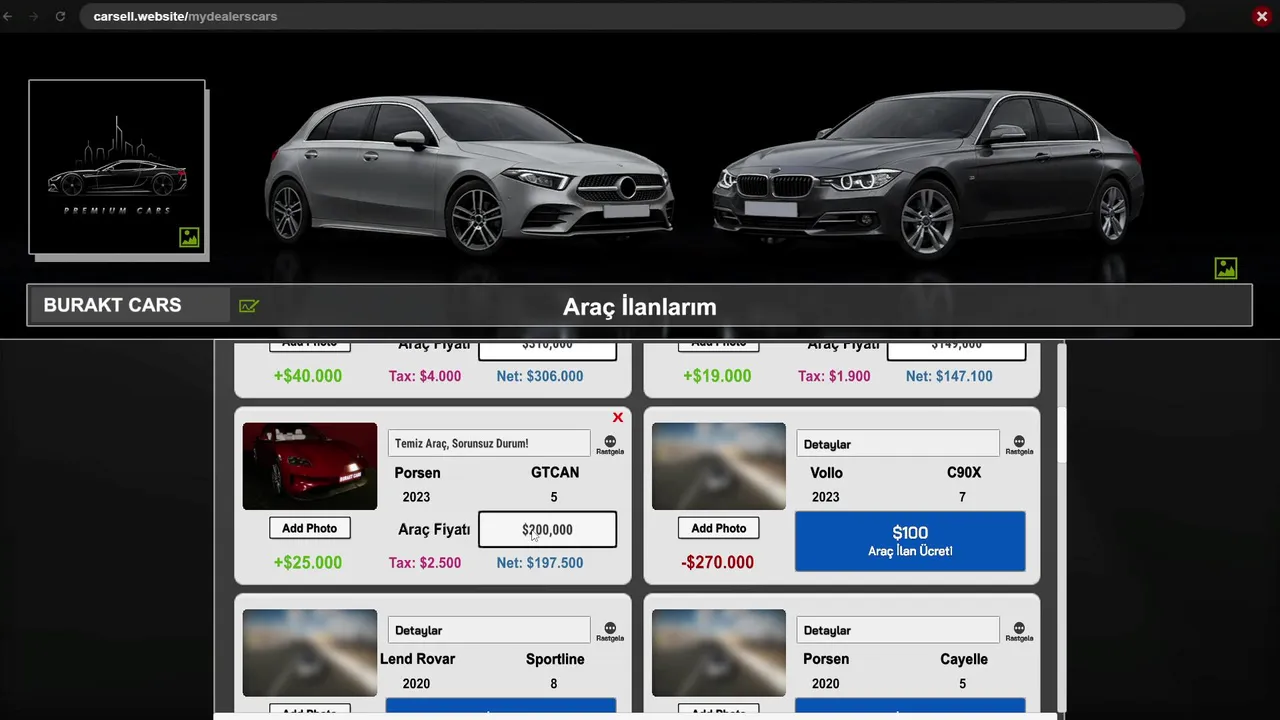Click the 'Tax: $2.500' text
This screenshot has width=1280, height=720.
(425, 563)
